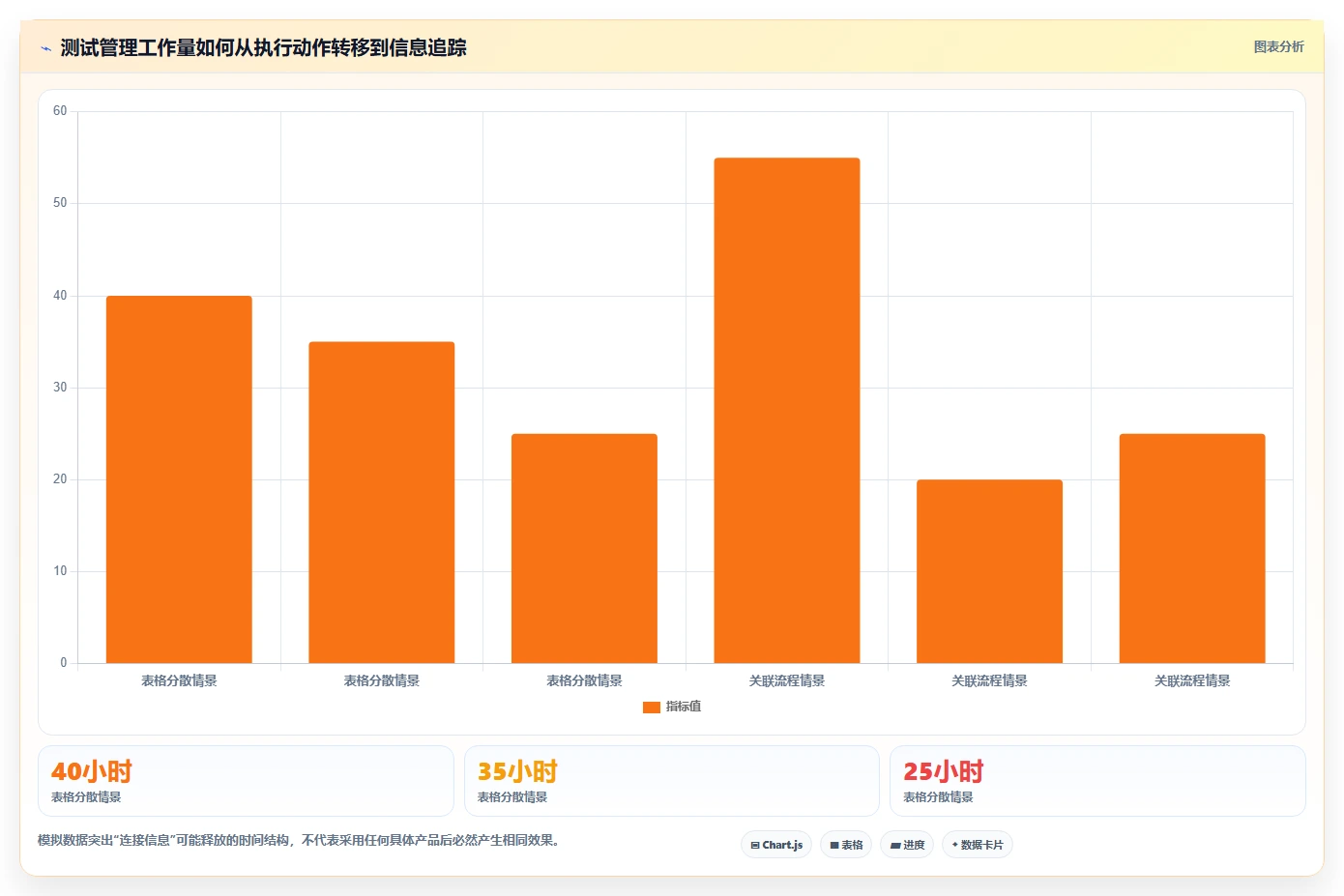The image size is (1344, 896).
Task: Click the Chart.js tag
Action: [x=776, y=845]
